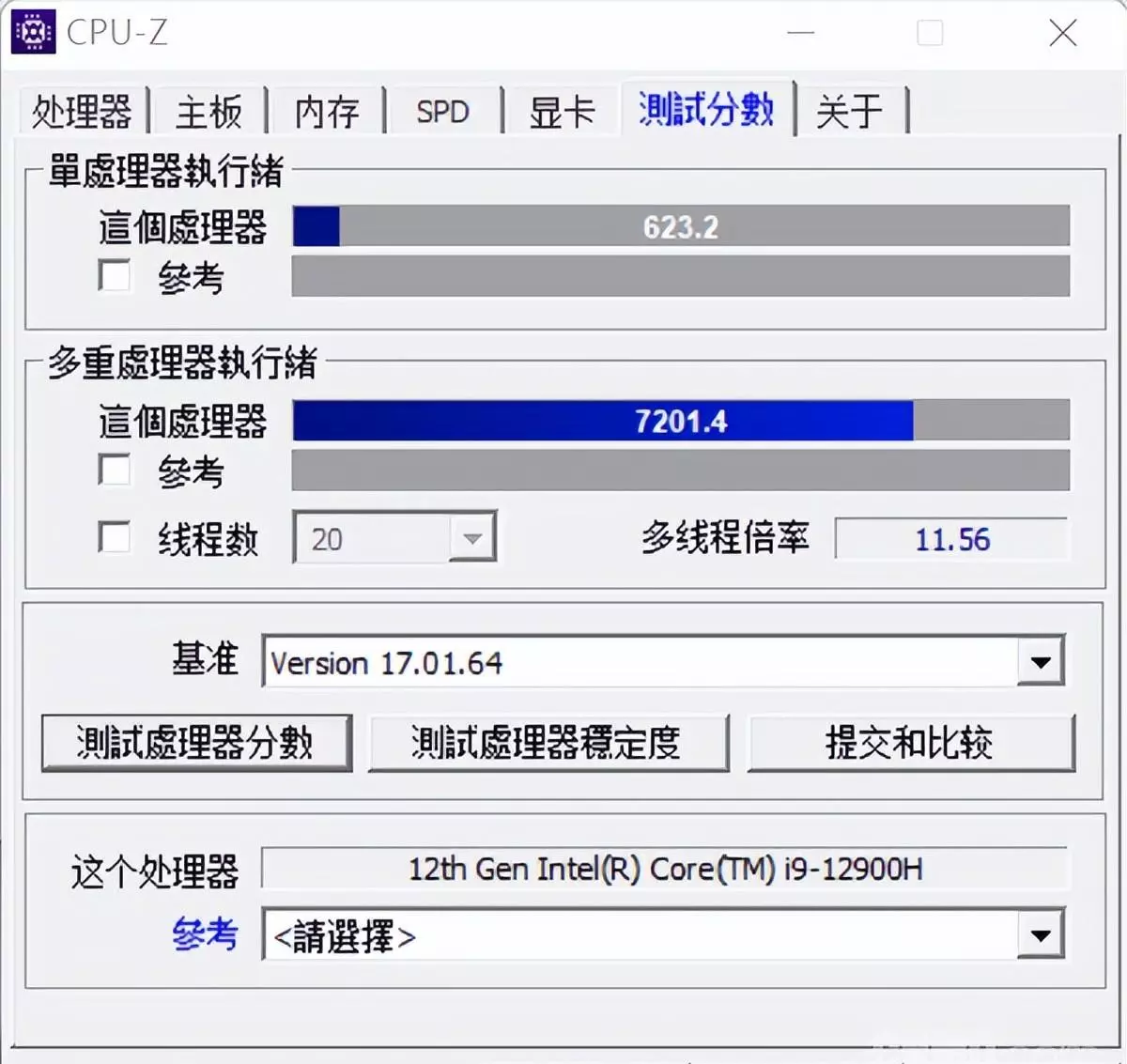Click the CPU-Z app icon in title bar
This screenshot has width=1127, height=1064.
click(x=33, y=33)
